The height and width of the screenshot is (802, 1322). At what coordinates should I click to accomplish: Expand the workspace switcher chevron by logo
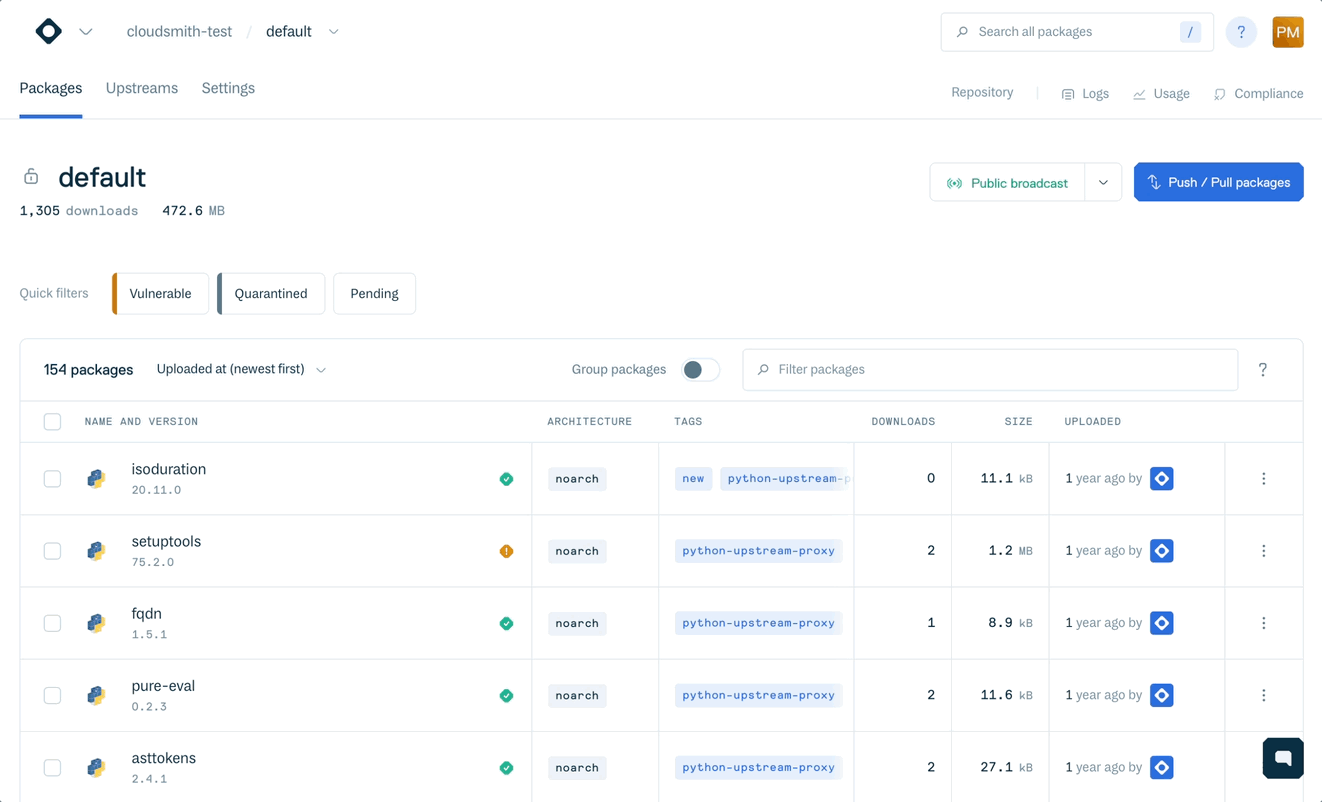[86, 32]
